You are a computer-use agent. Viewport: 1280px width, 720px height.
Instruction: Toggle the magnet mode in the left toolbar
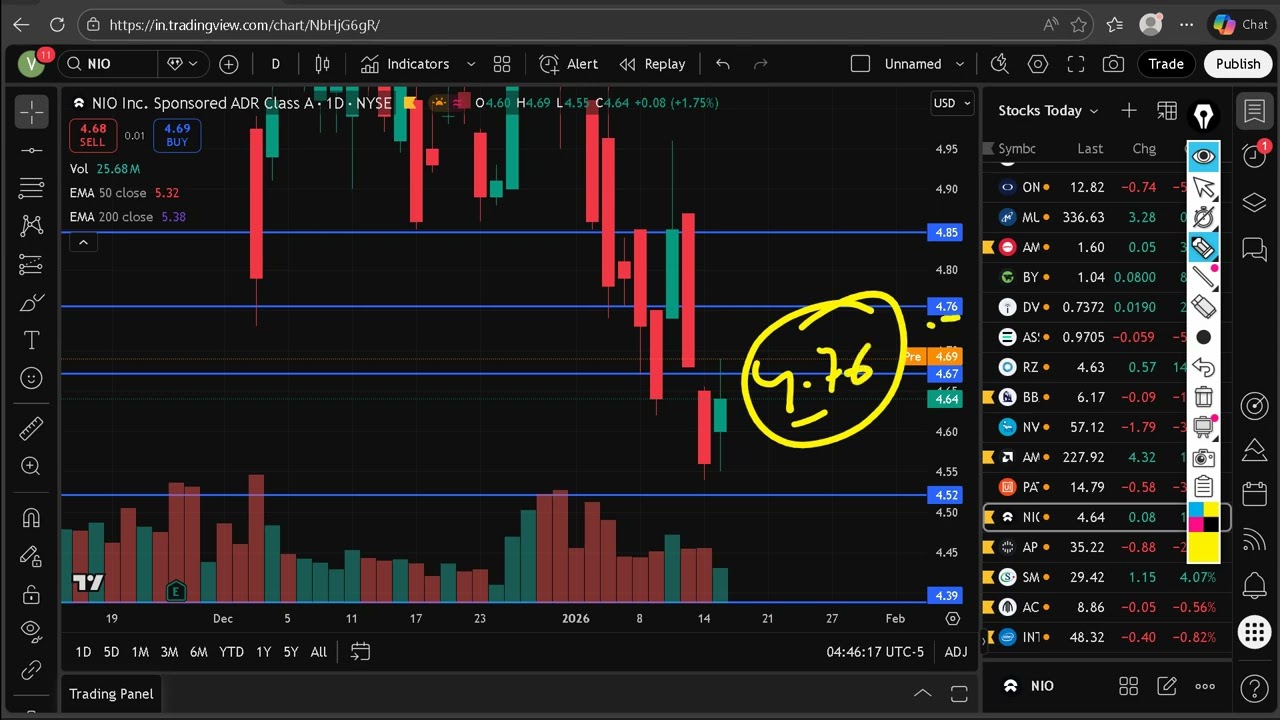coord(31,517)
